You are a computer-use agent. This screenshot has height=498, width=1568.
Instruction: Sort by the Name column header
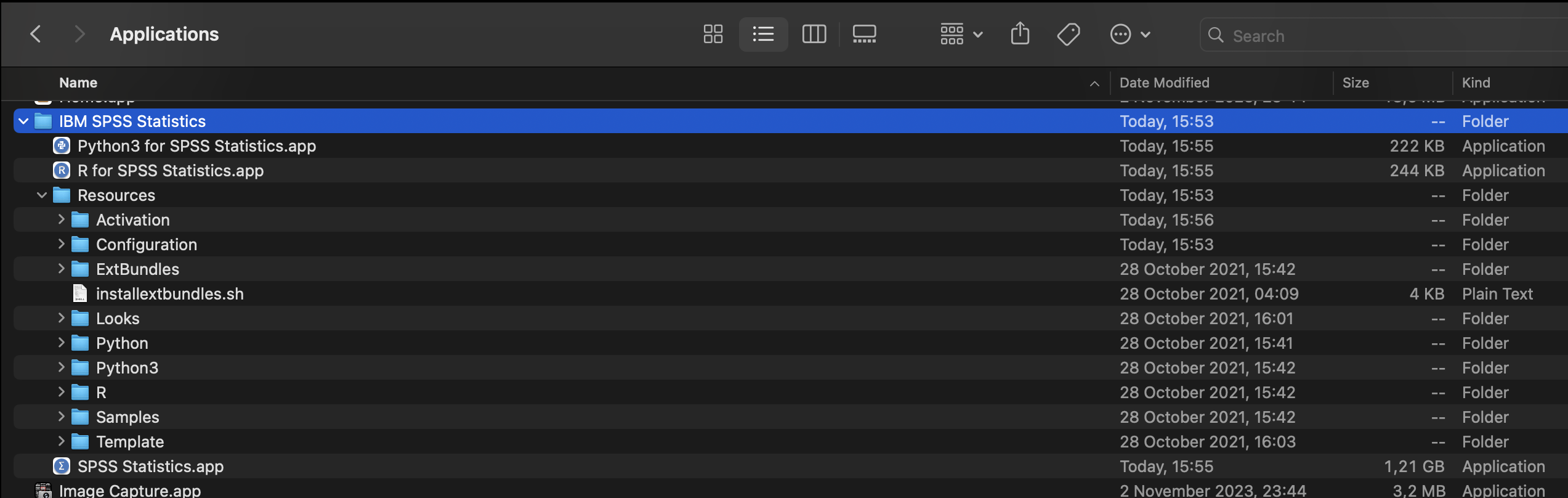(78, 83)
